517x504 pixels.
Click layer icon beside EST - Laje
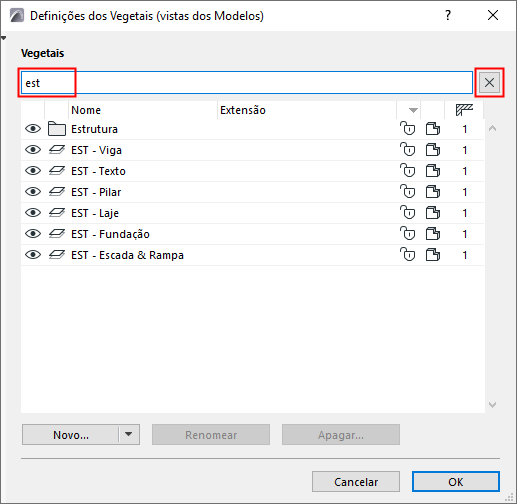tap(57, 213)
